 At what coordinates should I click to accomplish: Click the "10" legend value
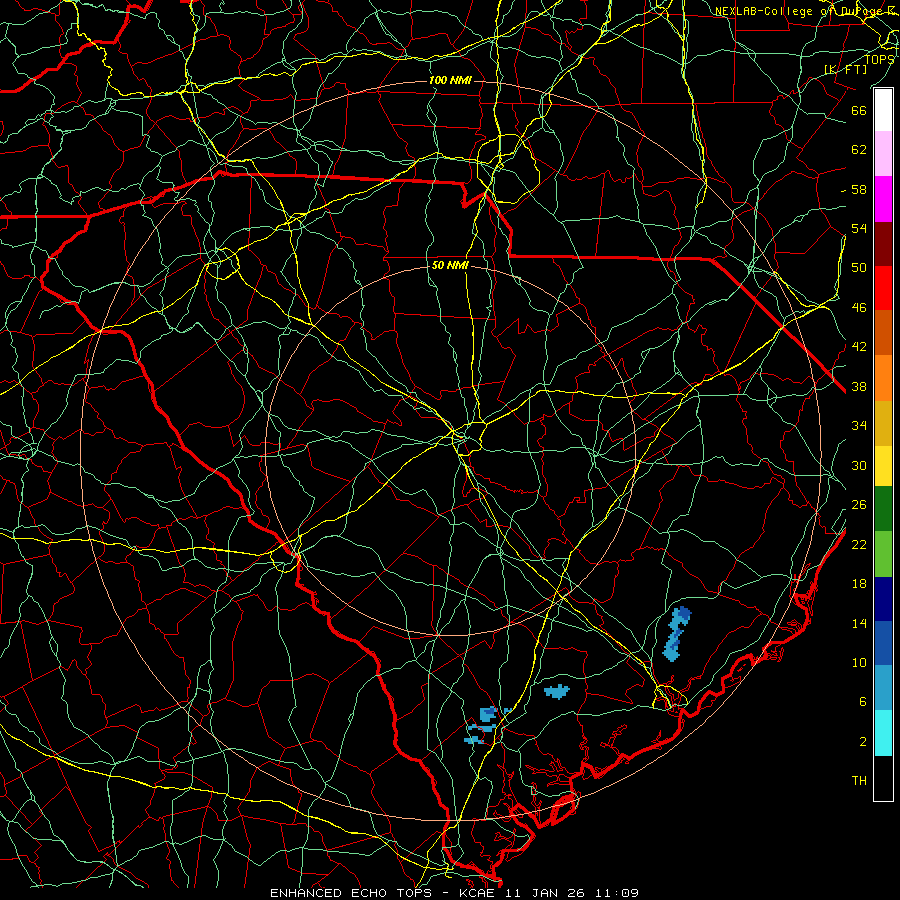tap(859, 662)
